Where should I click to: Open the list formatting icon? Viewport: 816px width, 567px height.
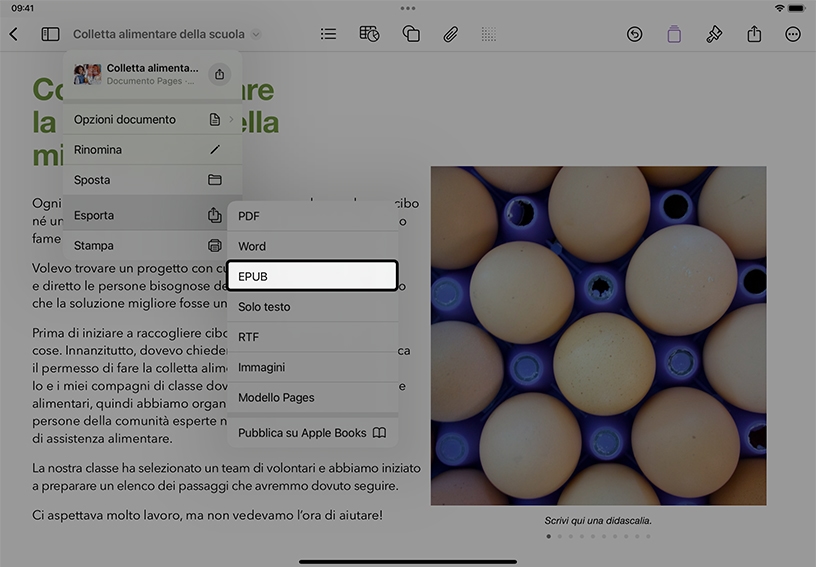coord(328,34)
